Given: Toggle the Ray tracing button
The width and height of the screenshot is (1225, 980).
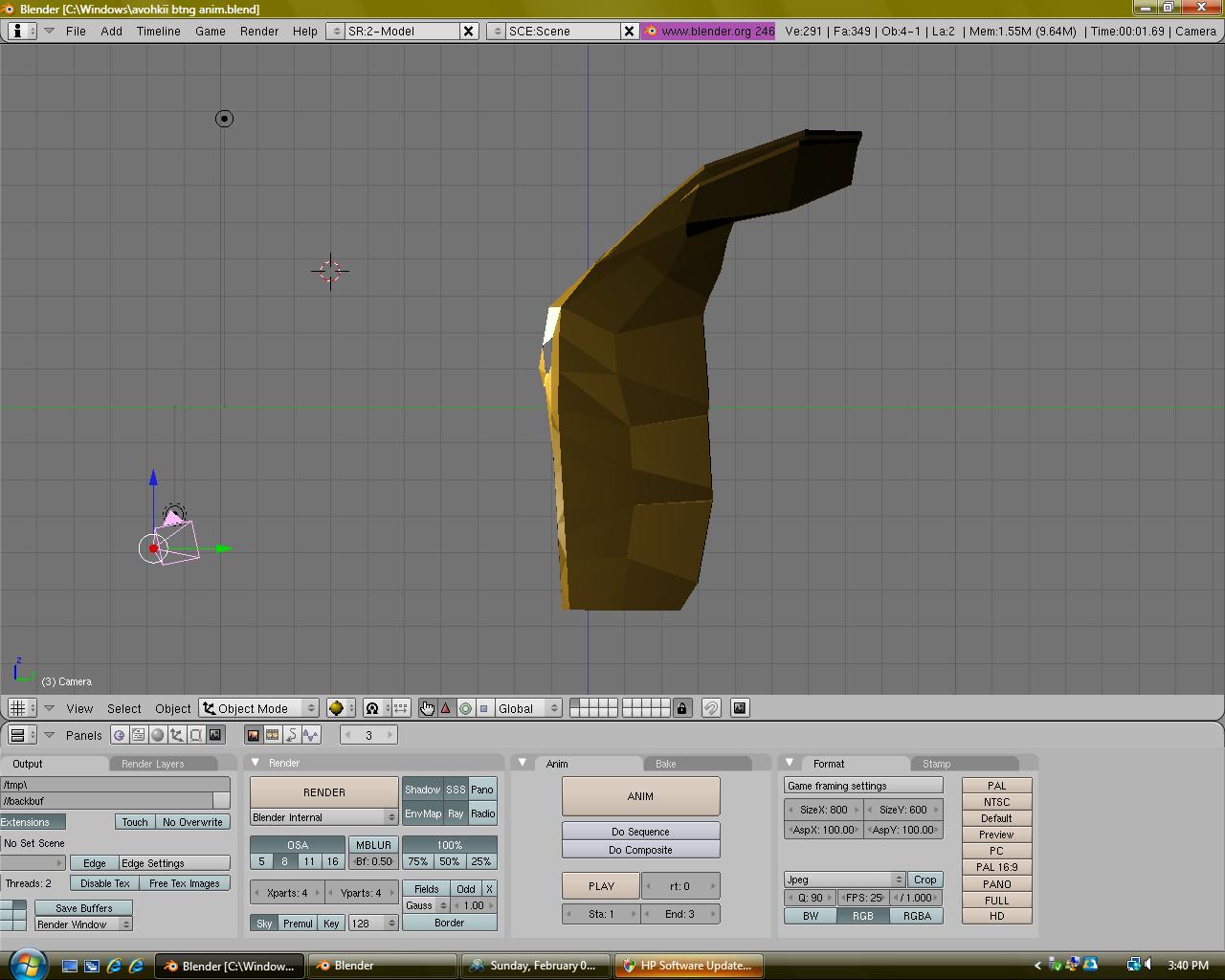Looking at the screenshot, I should click(x=456, y=813).
